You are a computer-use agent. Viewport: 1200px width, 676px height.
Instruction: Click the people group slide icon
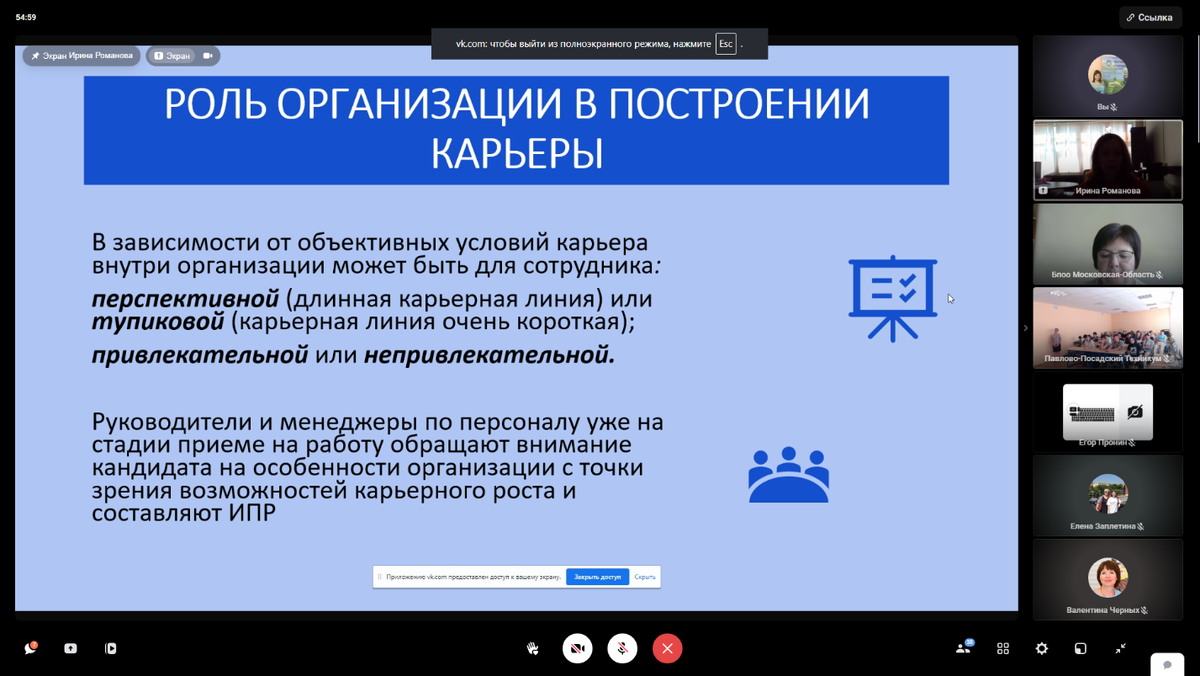click(x=788, y=474)
